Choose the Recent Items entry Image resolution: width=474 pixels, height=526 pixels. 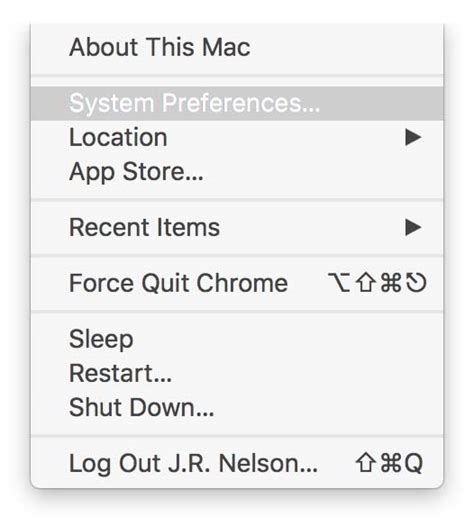[x=237, y=227]
